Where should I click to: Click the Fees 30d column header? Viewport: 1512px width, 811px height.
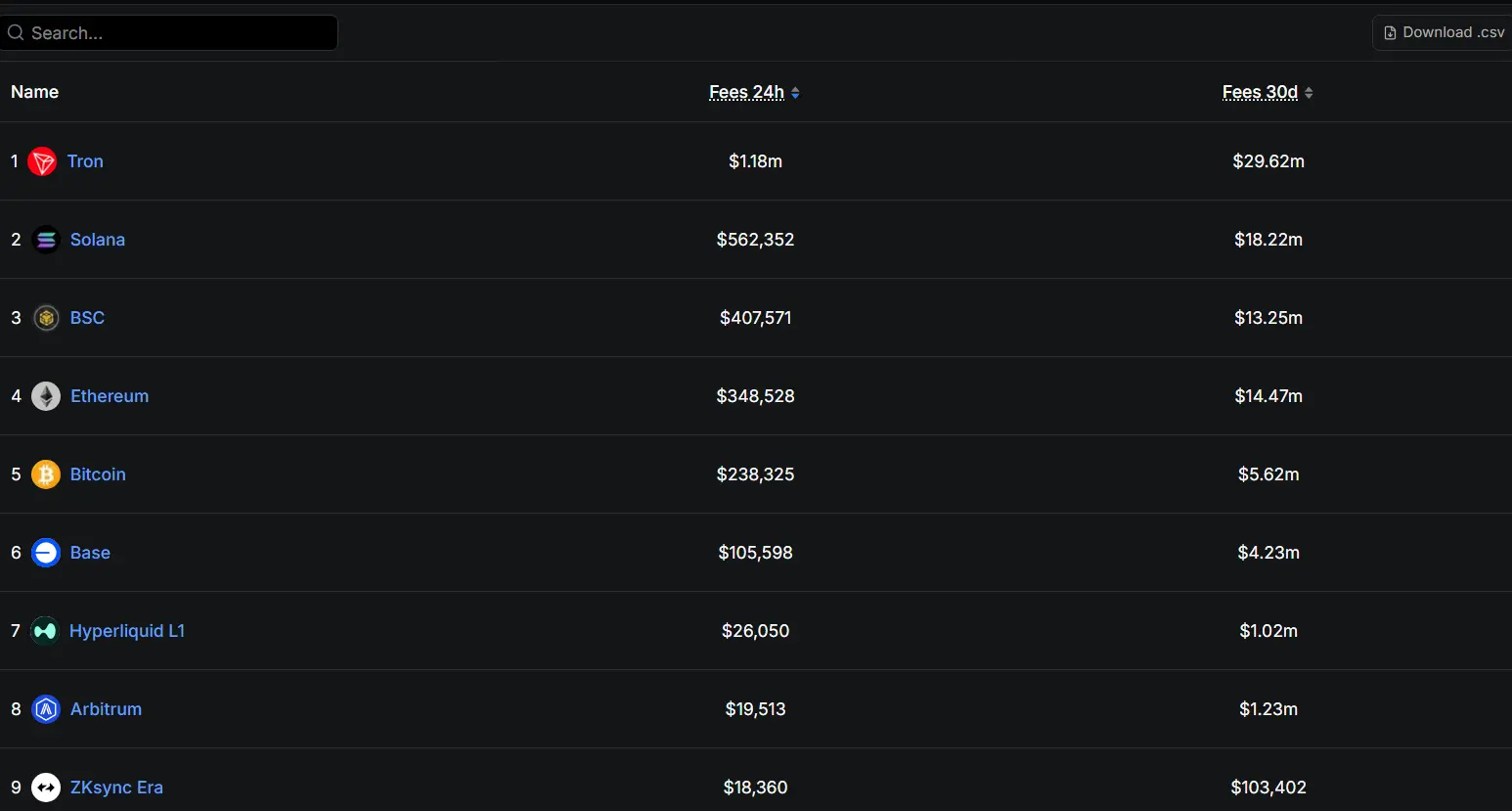pyautogui.click(x=1261, y=92)
